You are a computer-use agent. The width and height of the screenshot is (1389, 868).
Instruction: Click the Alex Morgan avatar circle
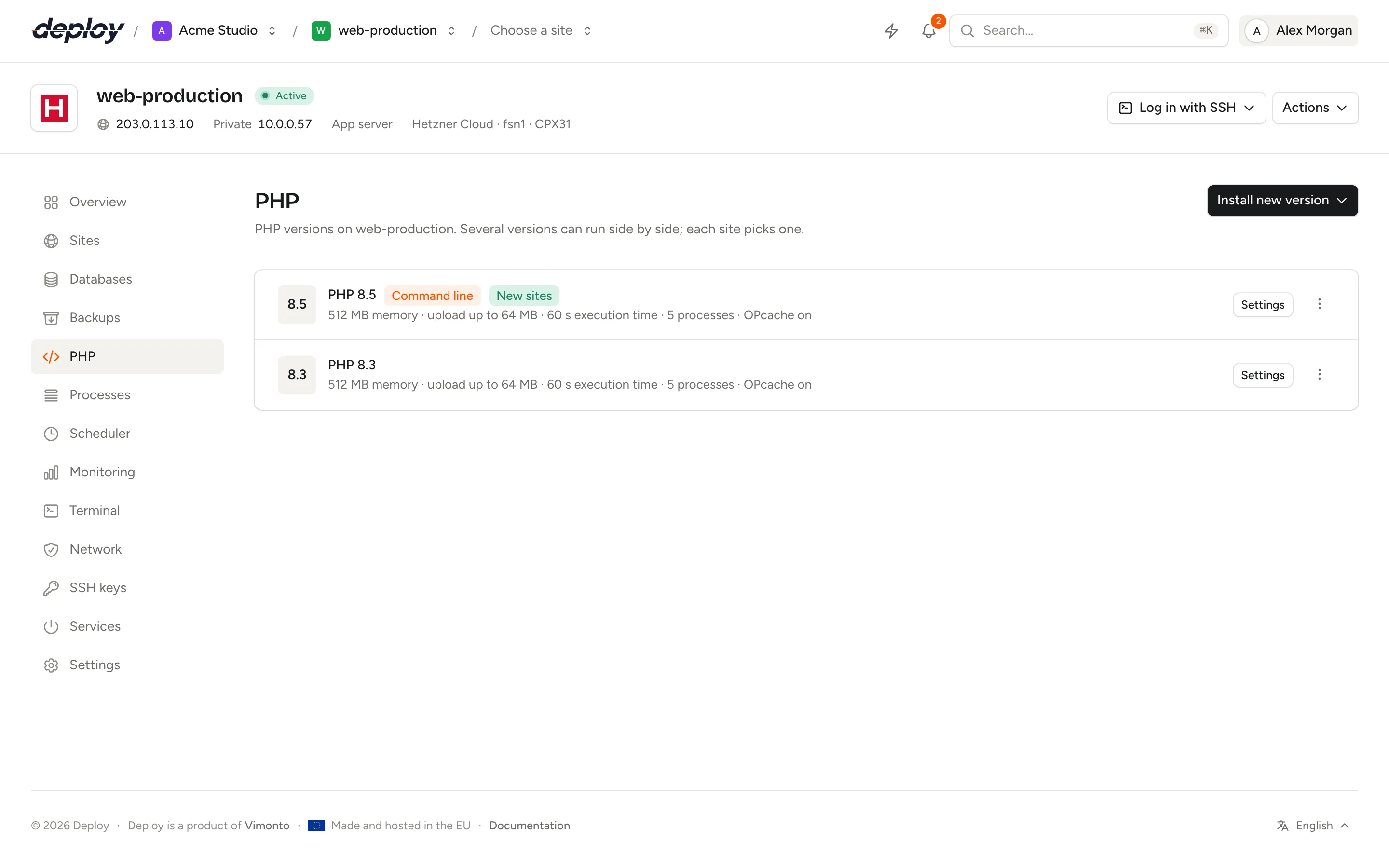[1256, 30]
